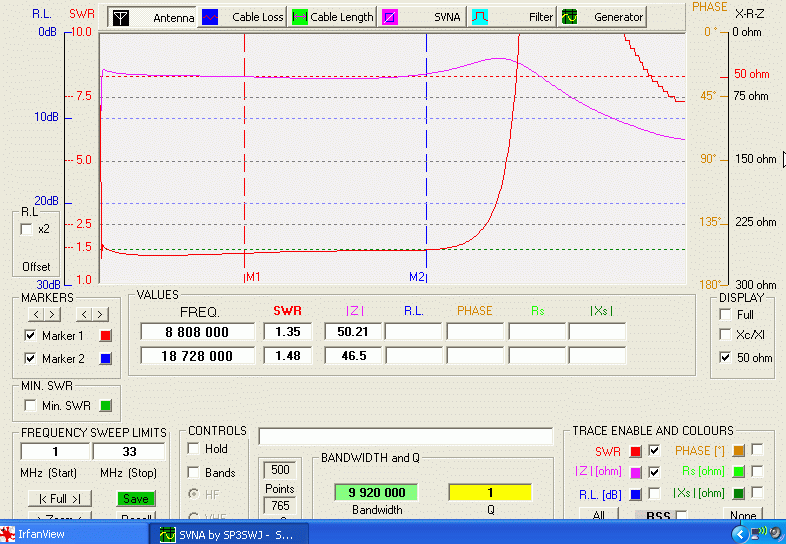This screenshot has height=544, width=786.
Task: Change the SWR trace red colour swatch
Action: pos(635,451)
